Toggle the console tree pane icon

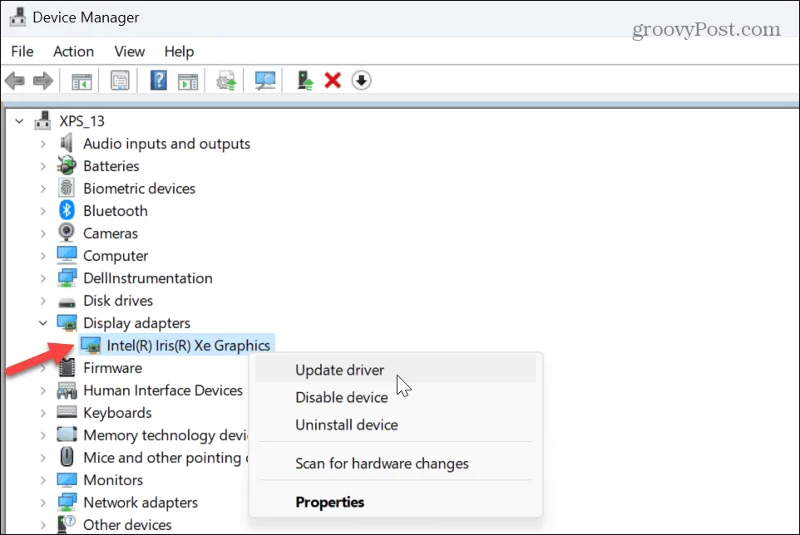pos(82,81)
